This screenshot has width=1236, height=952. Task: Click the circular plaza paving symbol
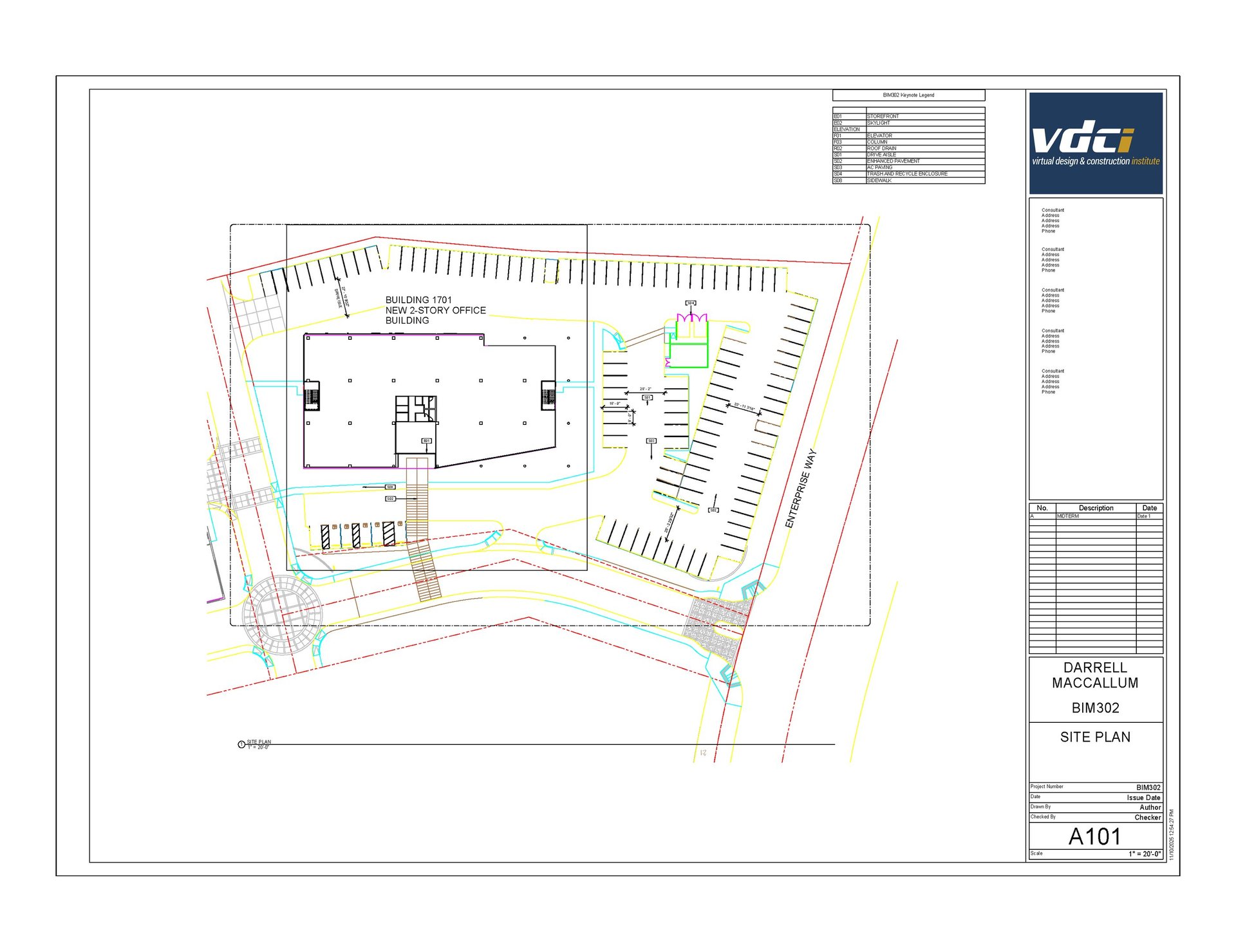[x=281, y=614]
